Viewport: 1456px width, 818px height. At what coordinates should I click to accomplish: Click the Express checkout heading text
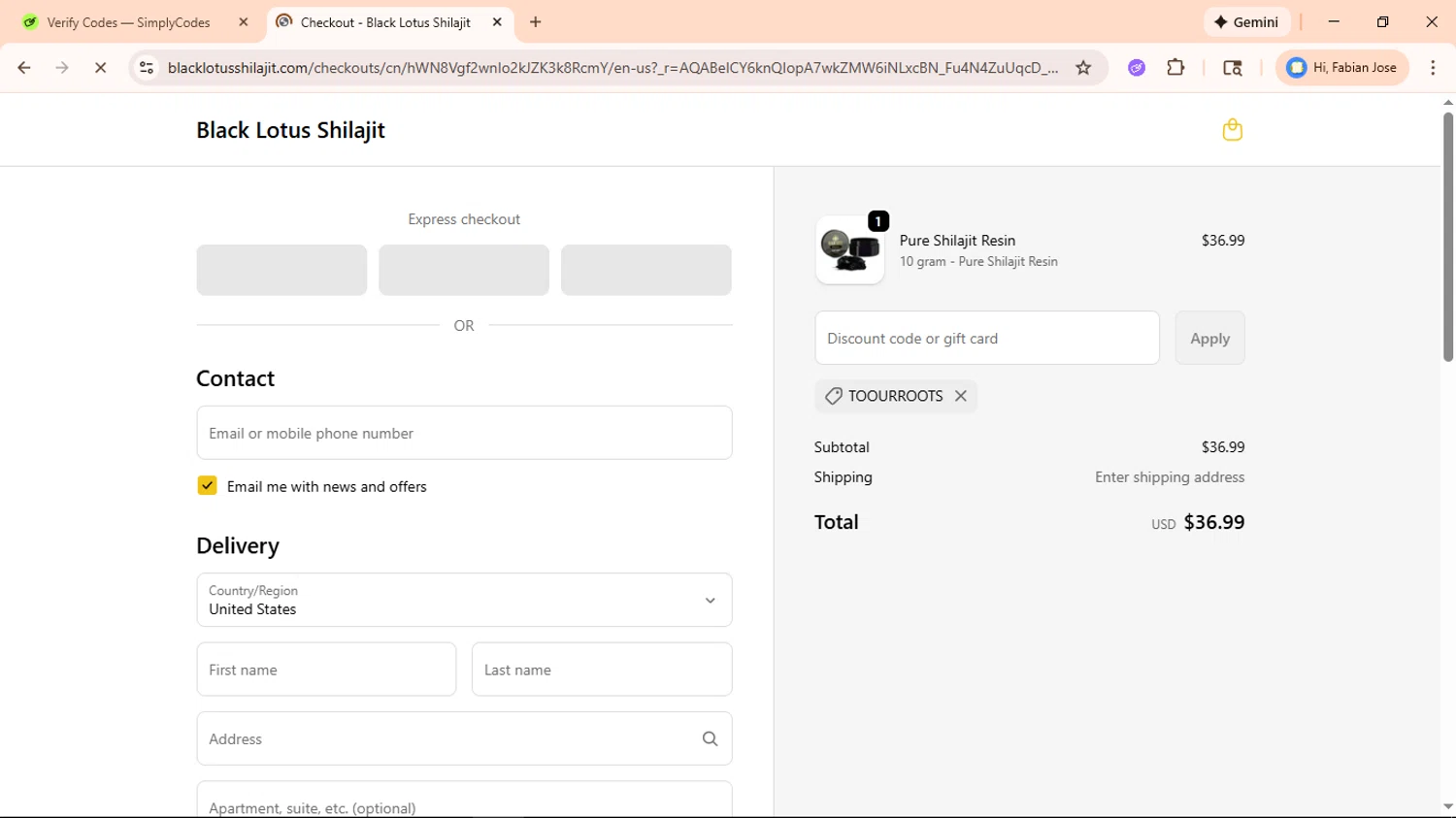[464, 219]
